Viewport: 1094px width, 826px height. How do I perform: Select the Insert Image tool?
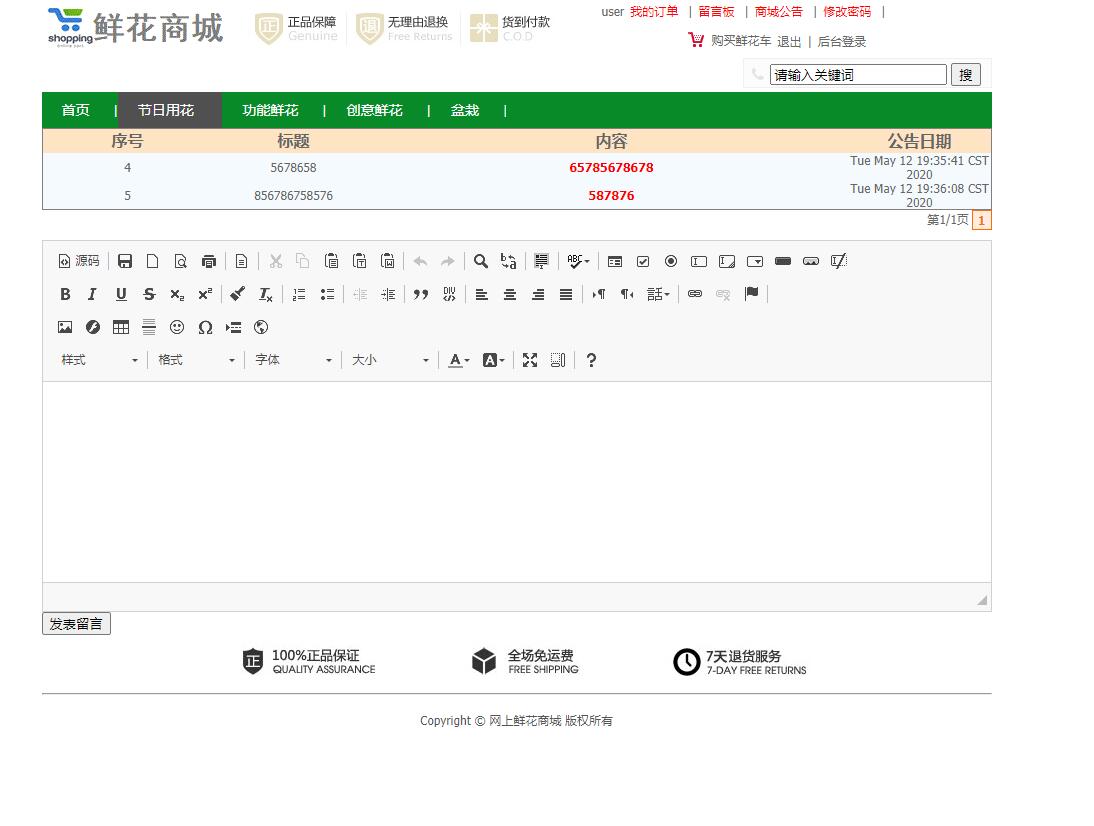tap(65, 327)
